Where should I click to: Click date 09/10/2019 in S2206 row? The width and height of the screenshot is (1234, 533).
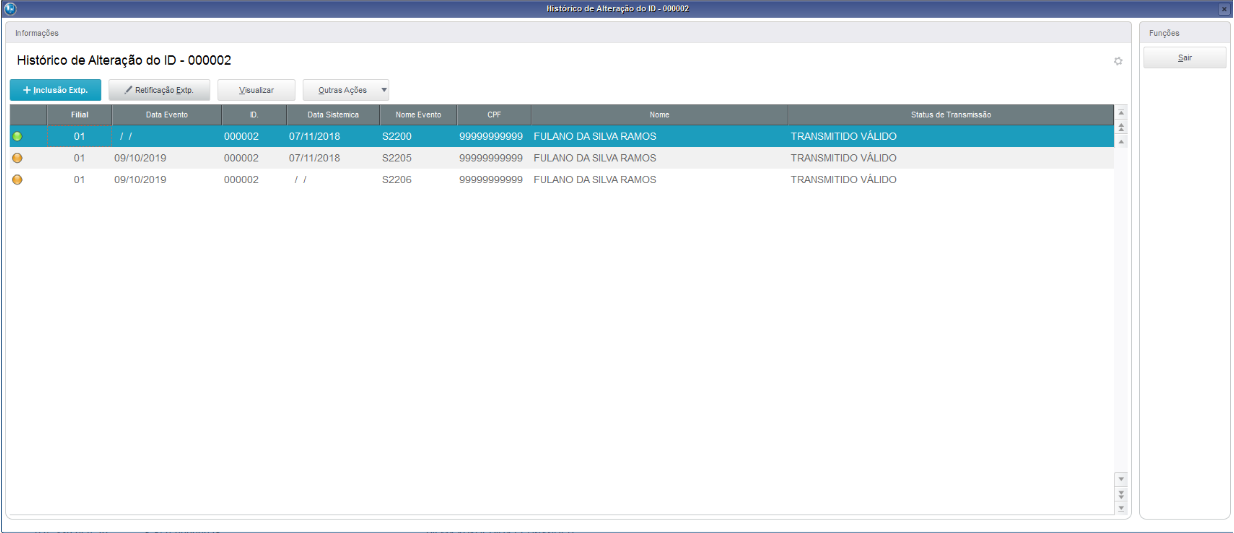[x=140, y=180]
